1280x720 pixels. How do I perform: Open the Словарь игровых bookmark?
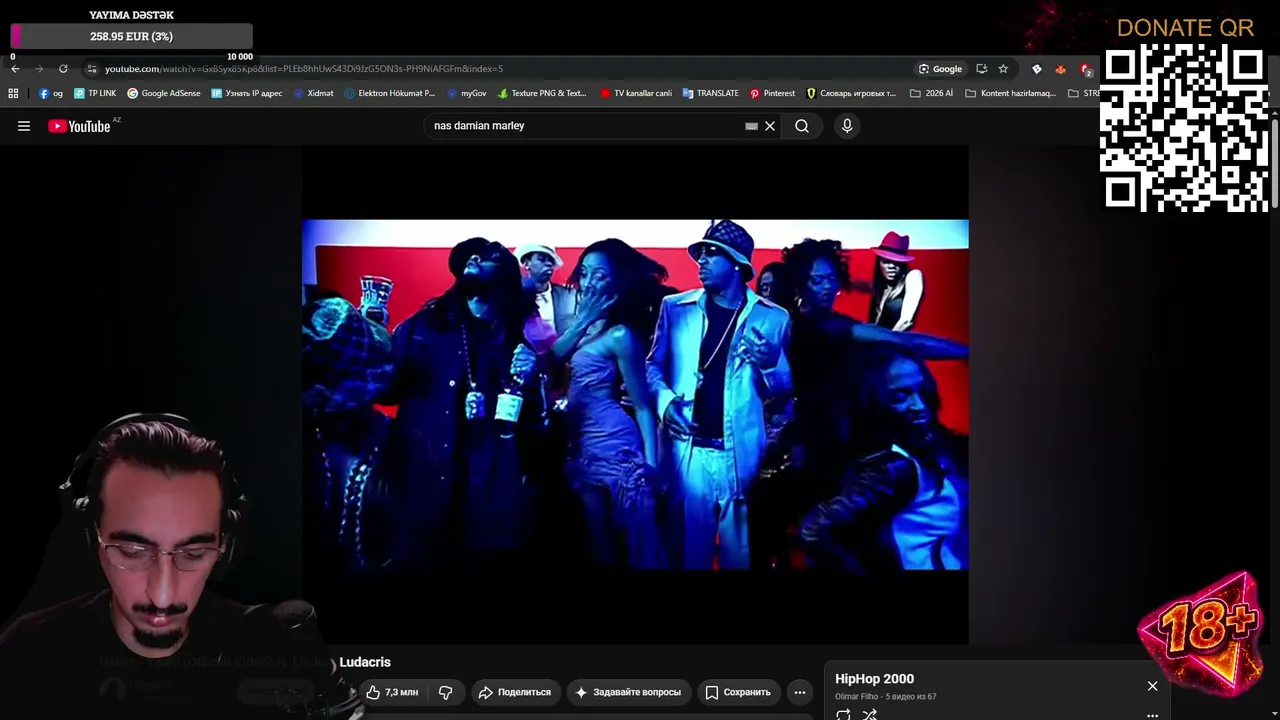tap(851, 93)
